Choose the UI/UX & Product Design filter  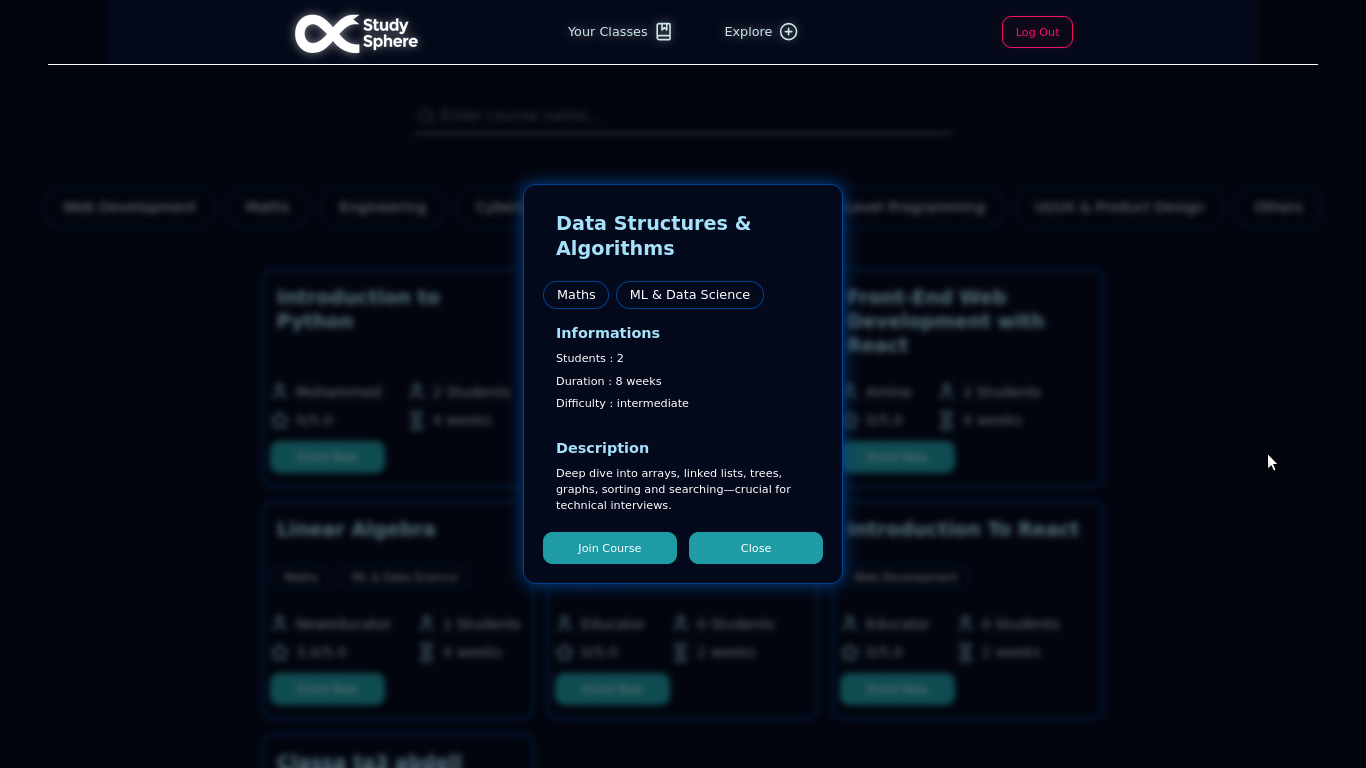click(x=1119, y=207)
